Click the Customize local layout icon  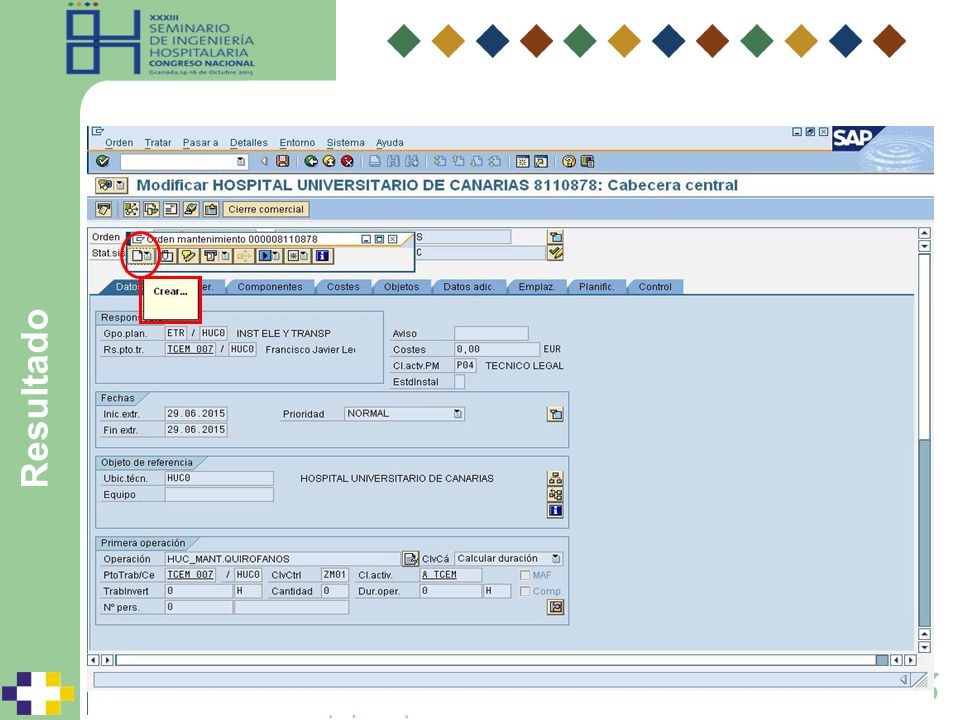587,161
